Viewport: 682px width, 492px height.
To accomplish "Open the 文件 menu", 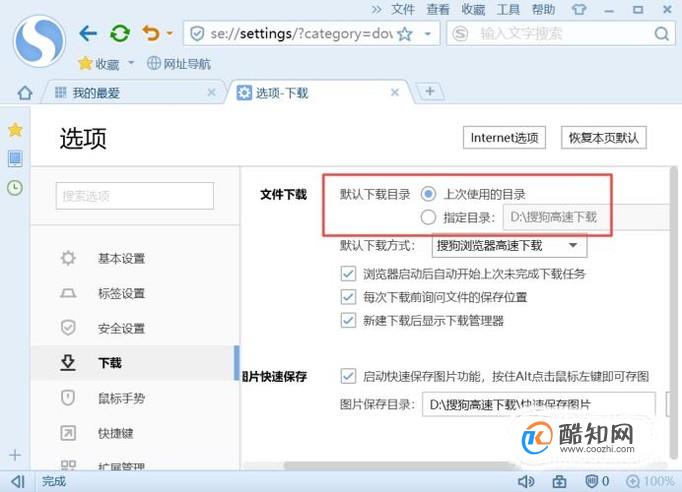I will [403, 9].
